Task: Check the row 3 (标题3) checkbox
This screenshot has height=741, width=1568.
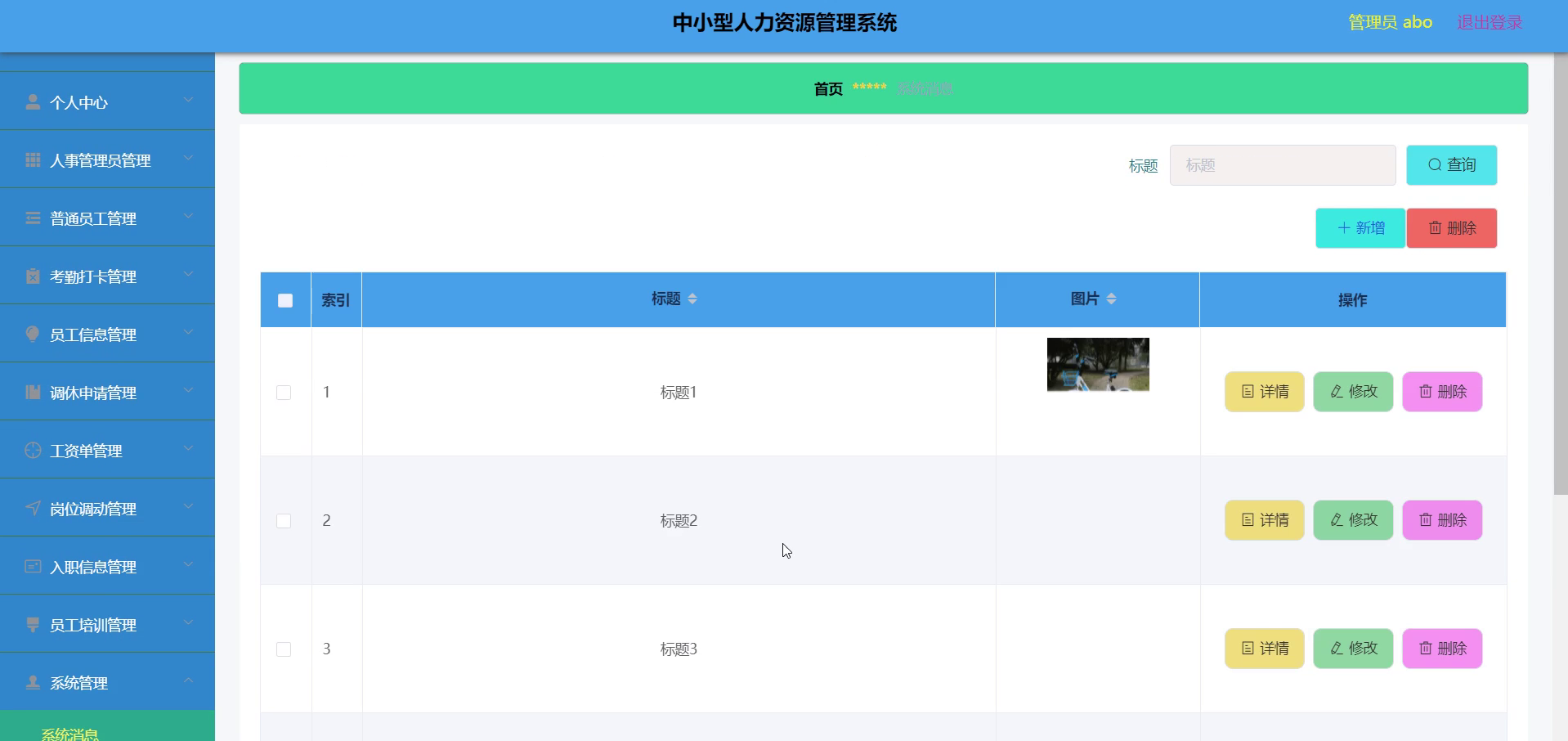Action: pos(284,649)
